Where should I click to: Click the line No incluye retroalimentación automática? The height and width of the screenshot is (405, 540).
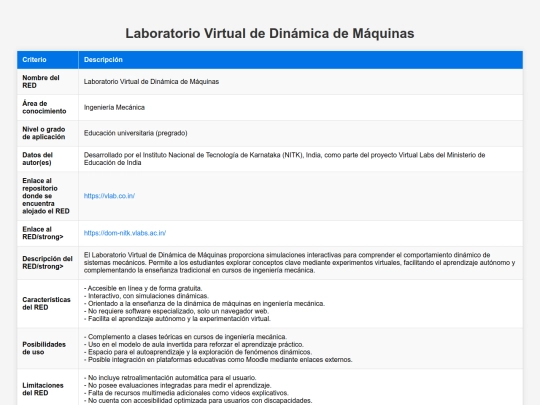pos(170,378)
